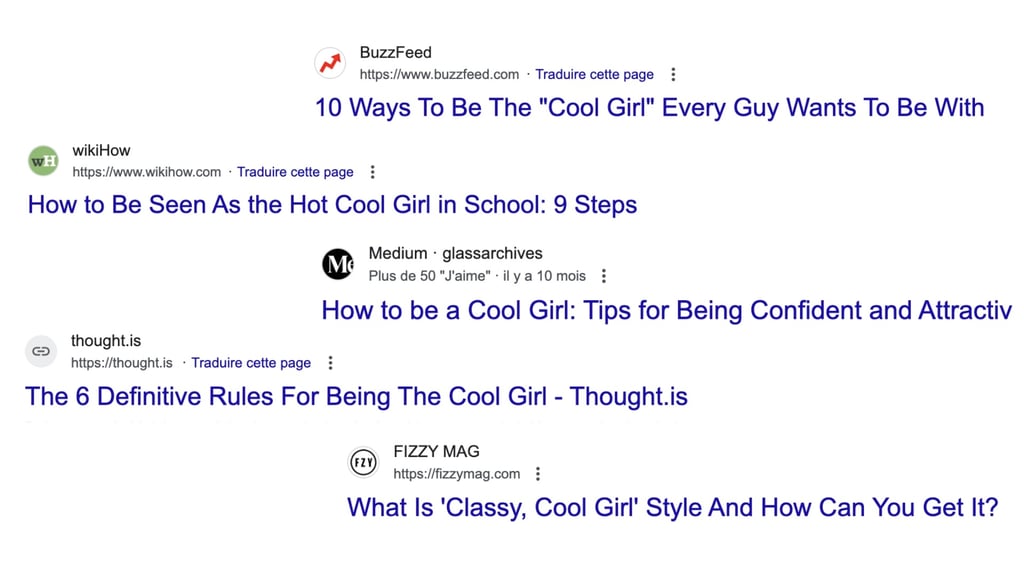Open three-dot menu for BuzzFeed result
Screen dimensions: 1024x562
673,75
